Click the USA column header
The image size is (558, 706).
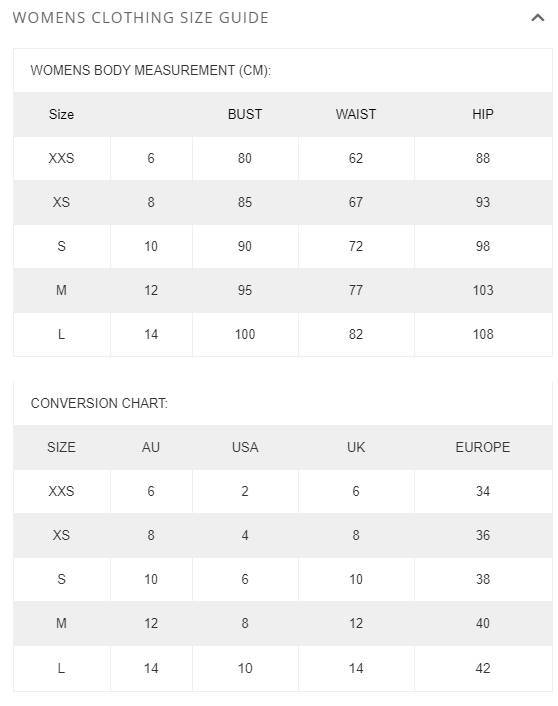click(245, 447)
